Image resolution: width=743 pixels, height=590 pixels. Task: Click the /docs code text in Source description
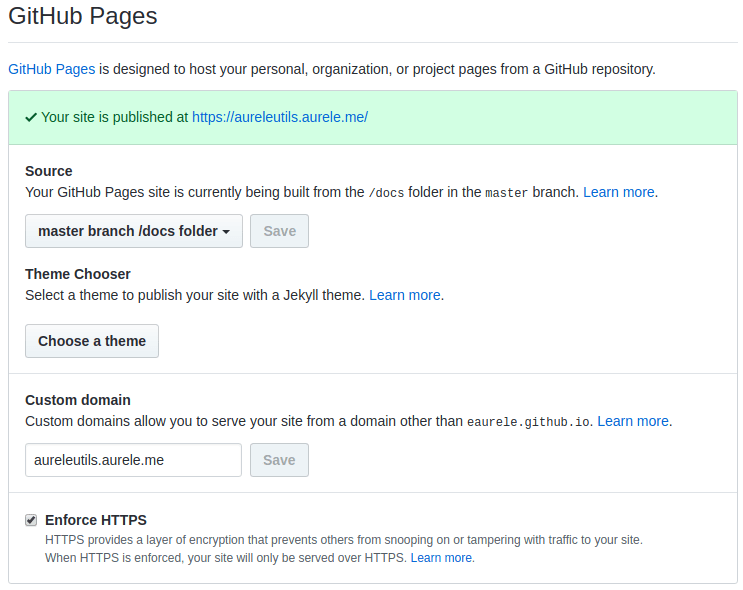click(386, 193)
